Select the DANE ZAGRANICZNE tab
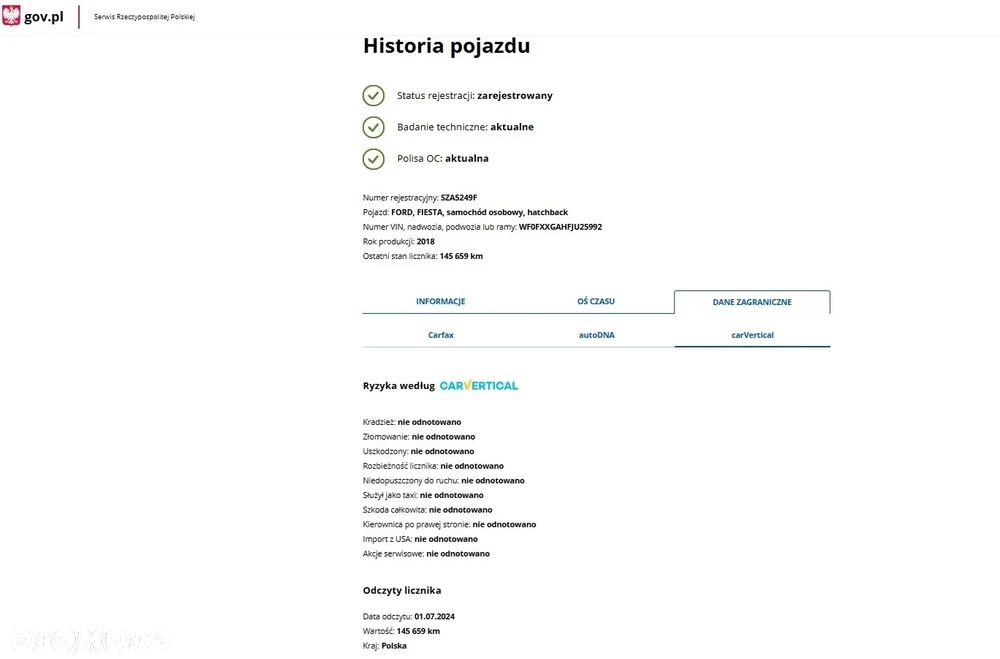 point(752,302)
